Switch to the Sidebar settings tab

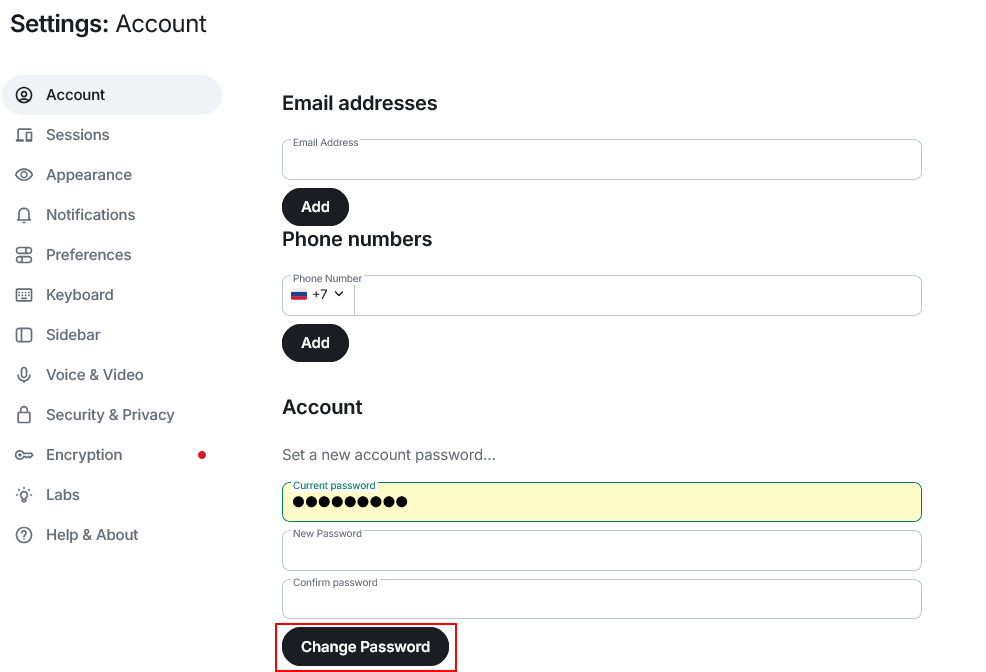73,335
